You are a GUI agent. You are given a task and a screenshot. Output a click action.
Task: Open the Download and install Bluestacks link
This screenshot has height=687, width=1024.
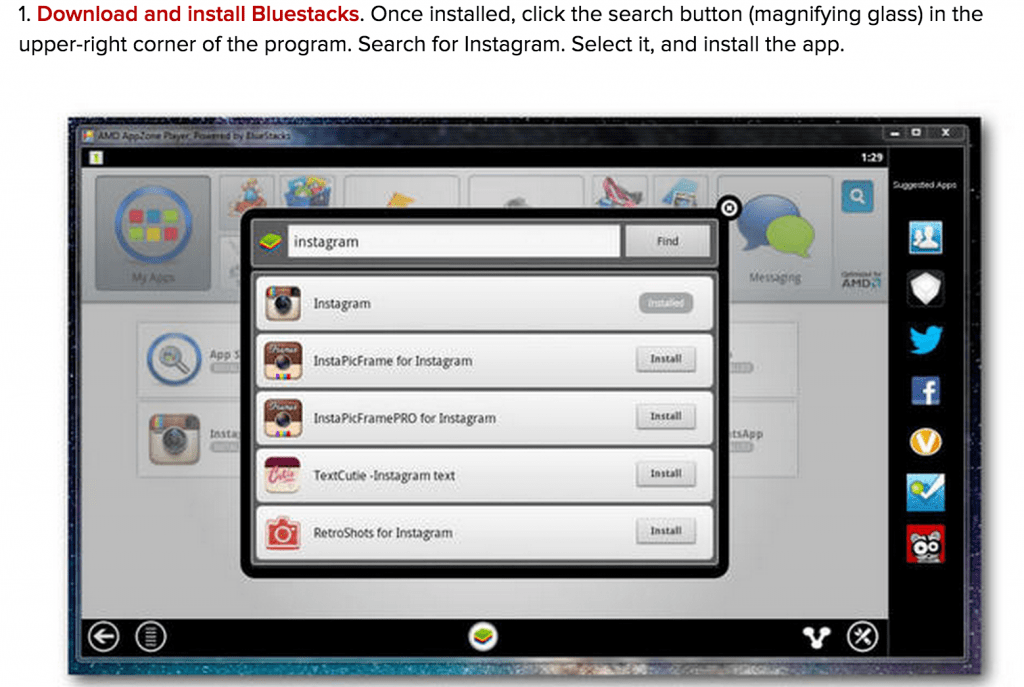198,14
